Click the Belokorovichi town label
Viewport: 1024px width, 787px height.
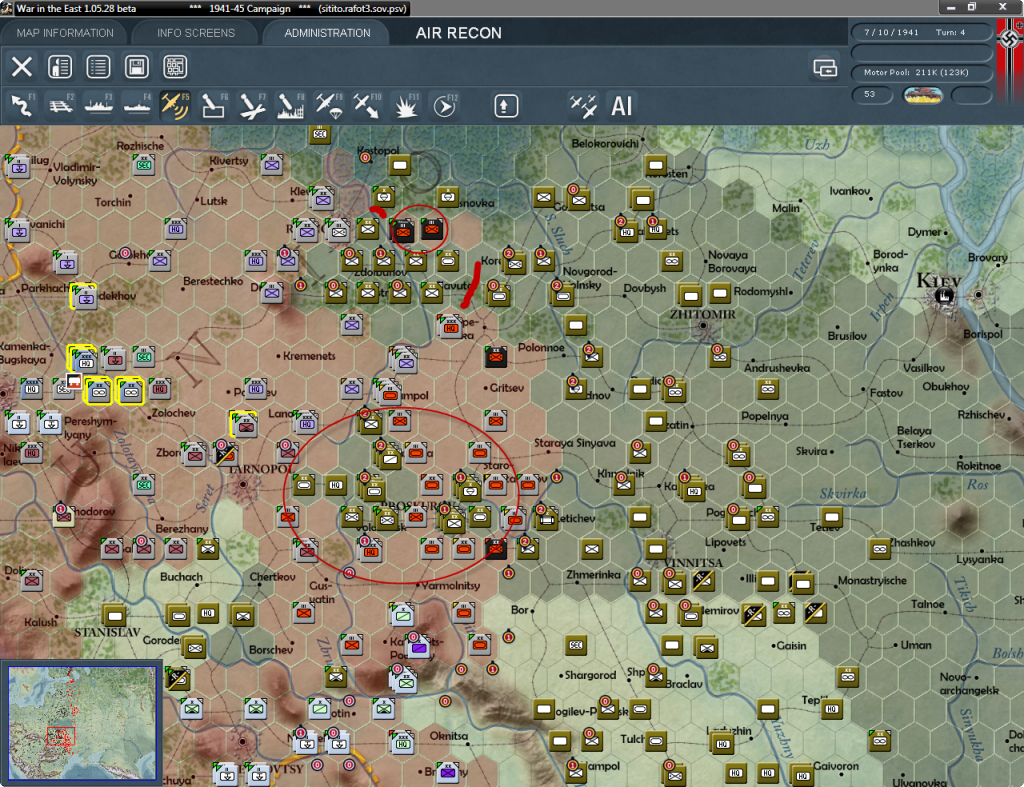[605, 143]
